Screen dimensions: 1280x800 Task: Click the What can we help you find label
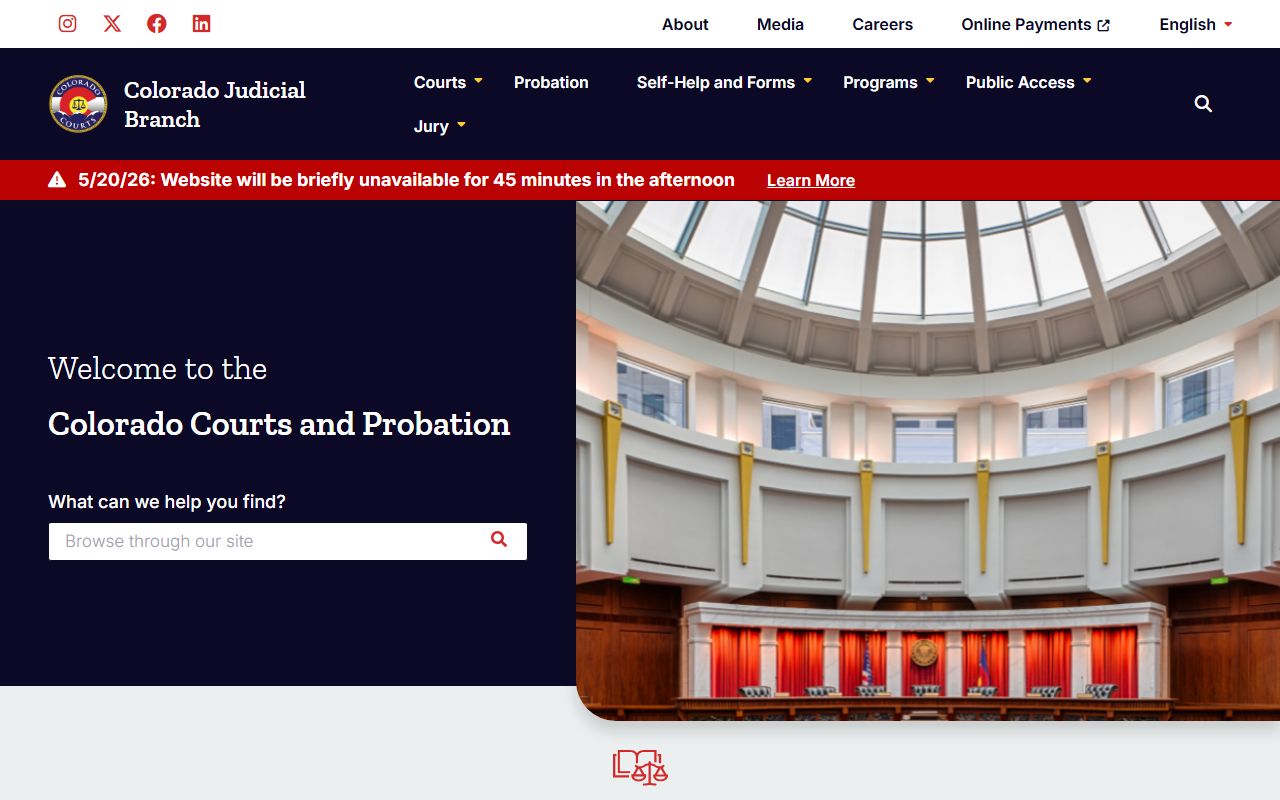click(x=167, y=502)
